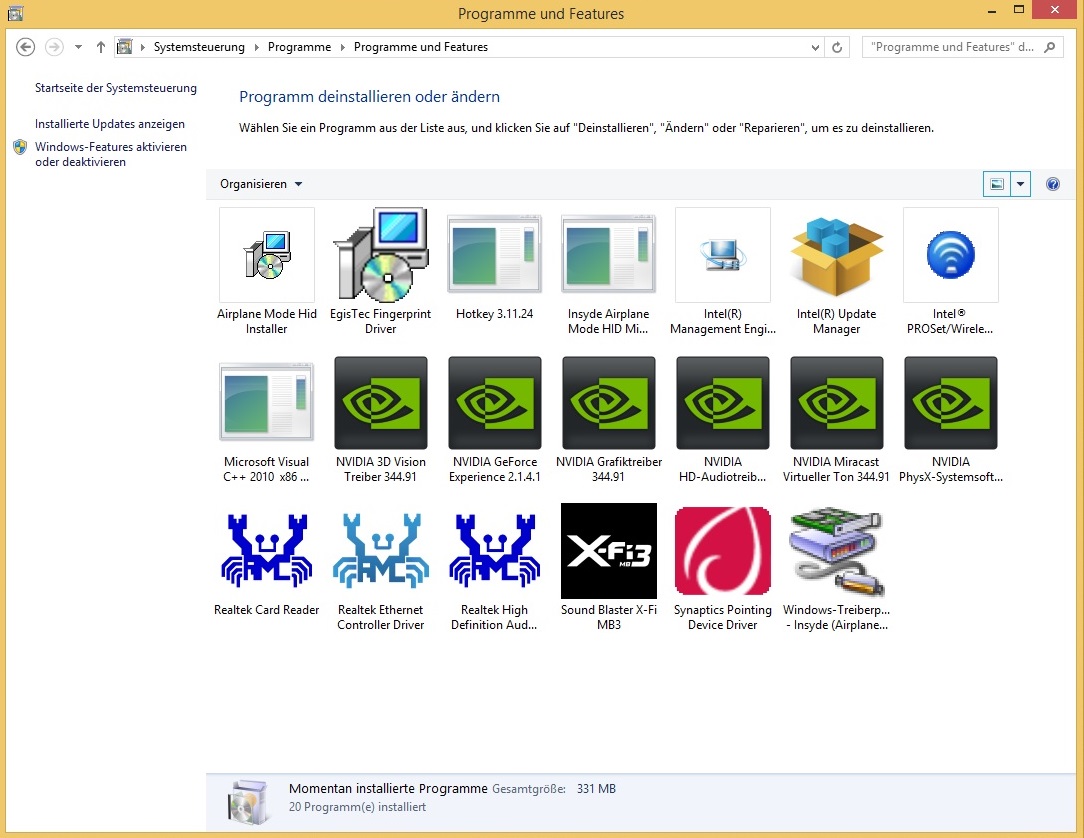Image resolution: width=1084 pixels, height=838 pixels.
Task: Click the control panel icon in the address bar
Action: (124, 47)
